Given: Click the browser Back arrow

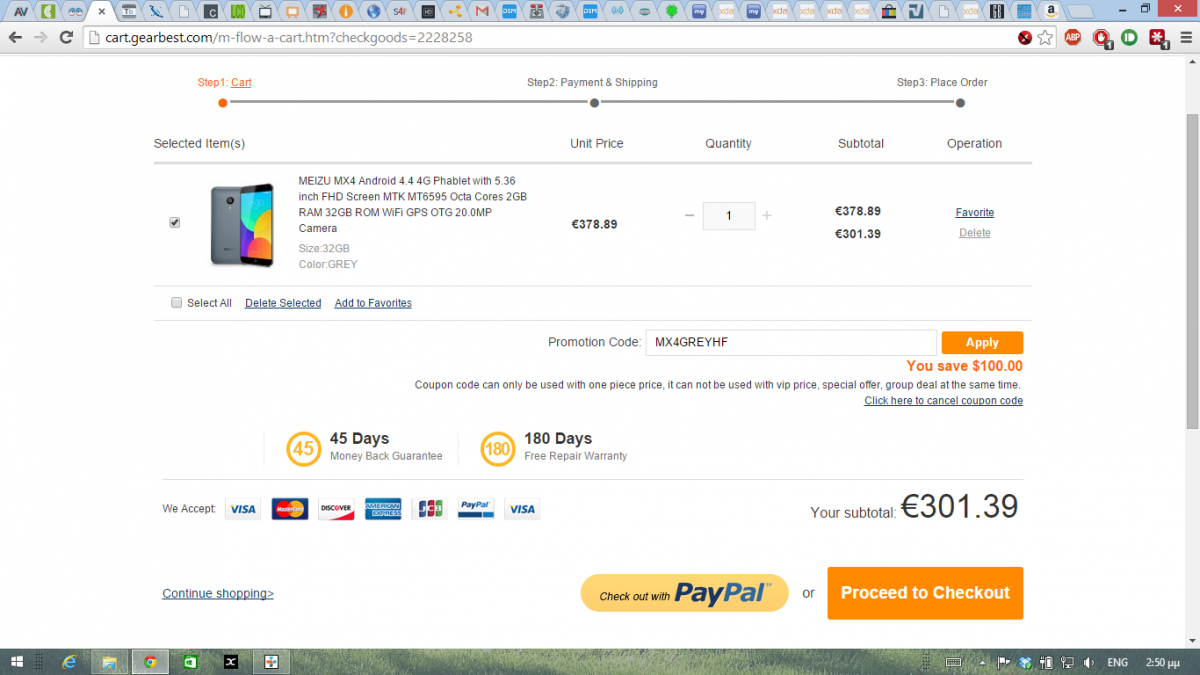Looking at the screenshot, I should [x=15, y=37].
